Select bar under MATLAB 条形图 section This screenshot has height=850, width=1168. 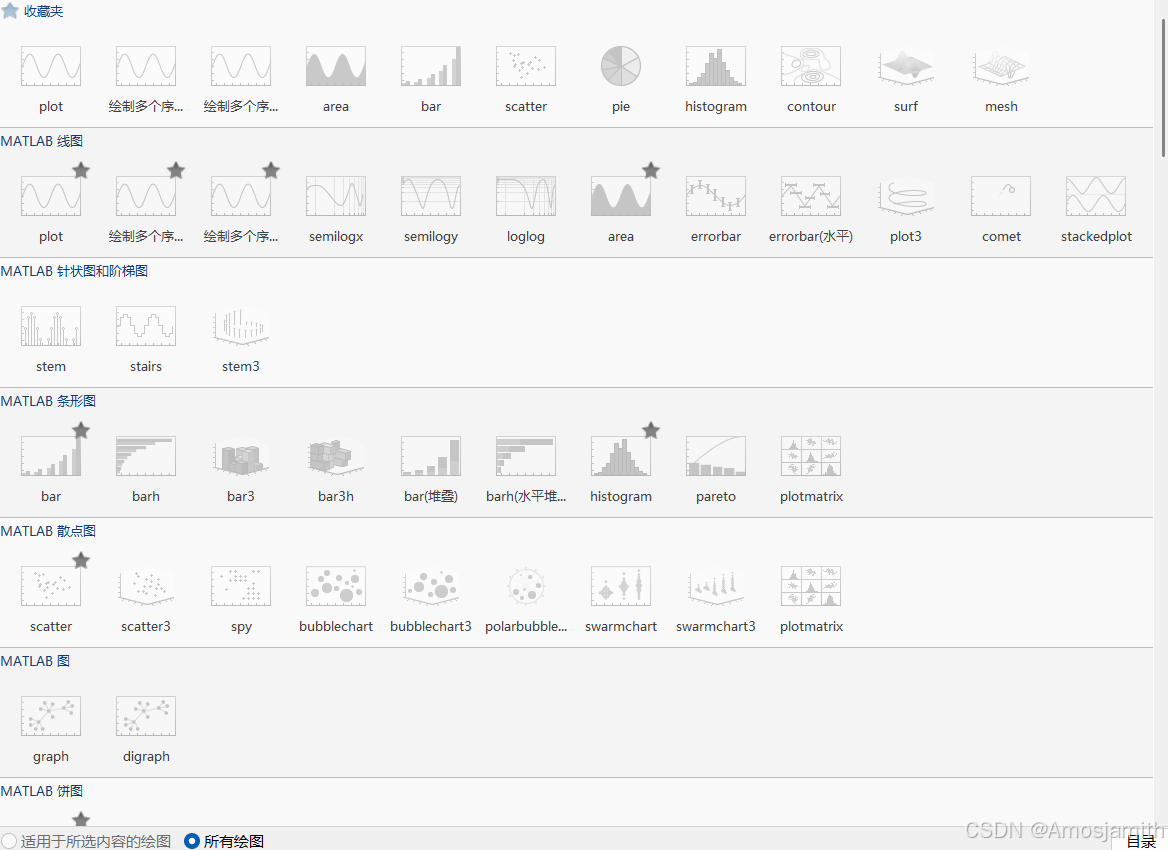(x=51, y=457)
